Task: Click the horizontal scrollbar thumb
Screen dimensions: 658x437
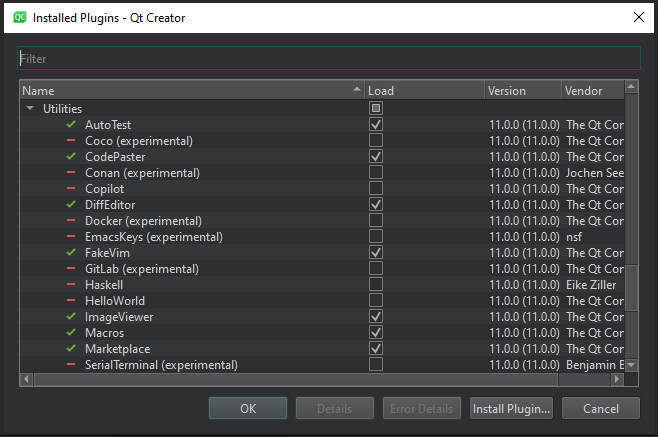Action: (x=296, y=379)
